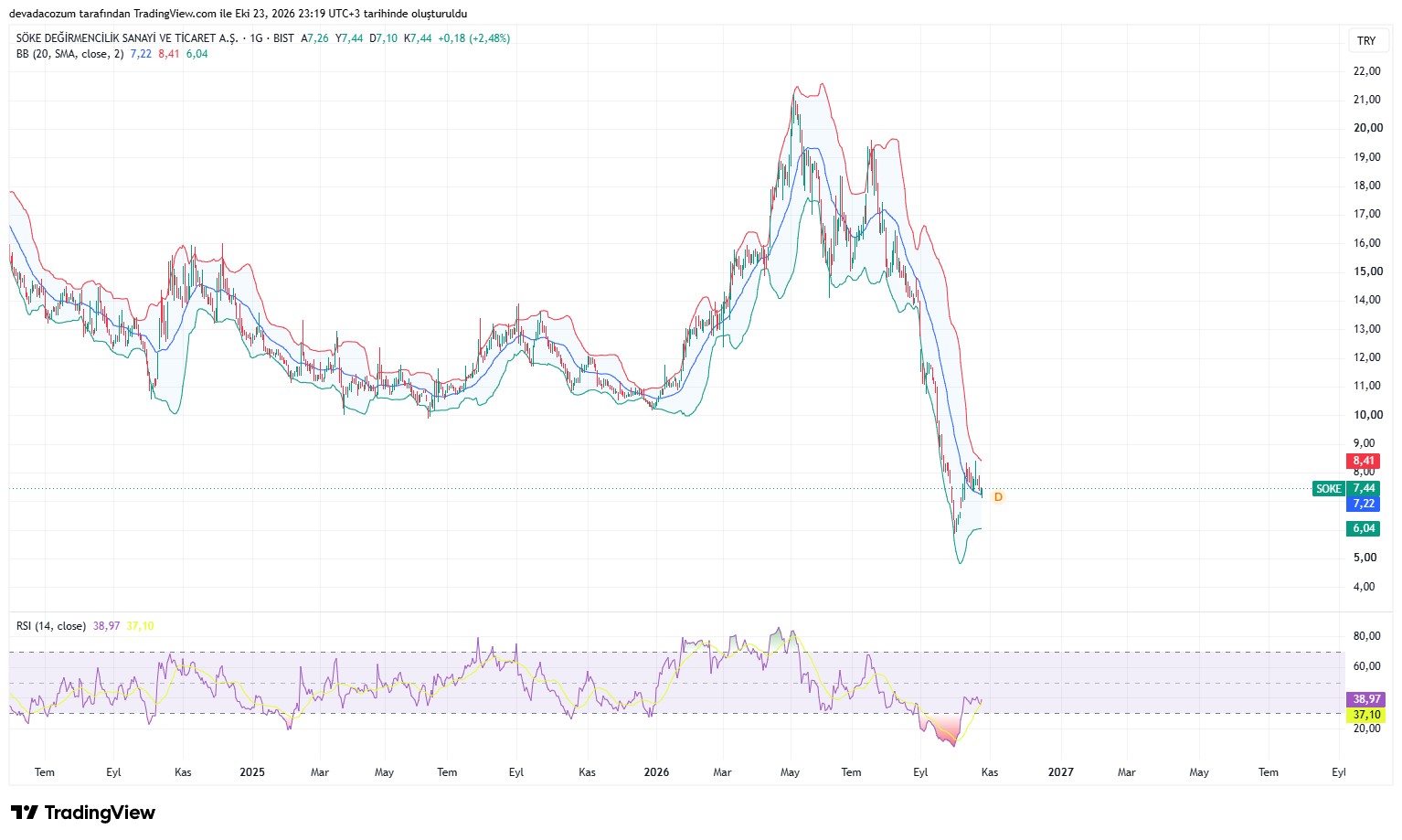Click the 7,44 last price label
This screenshot has height=840, width=1402.
[1364, 489]
